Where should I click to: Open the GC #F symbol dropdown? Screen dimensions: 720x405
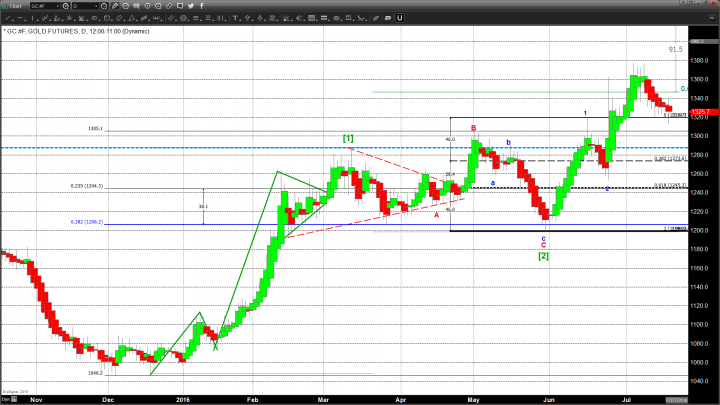(58, 7)
